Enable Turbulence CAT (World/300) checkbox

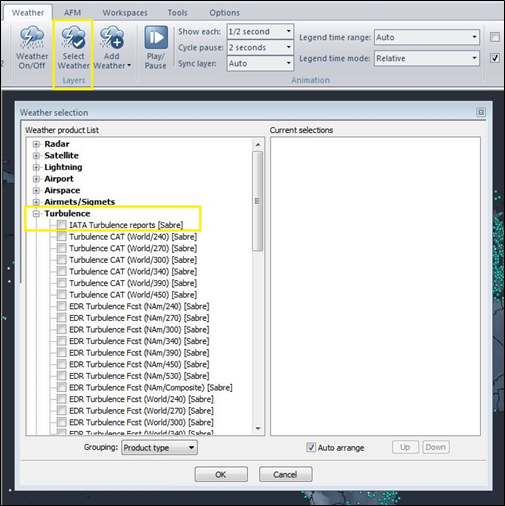coord(61,260)
